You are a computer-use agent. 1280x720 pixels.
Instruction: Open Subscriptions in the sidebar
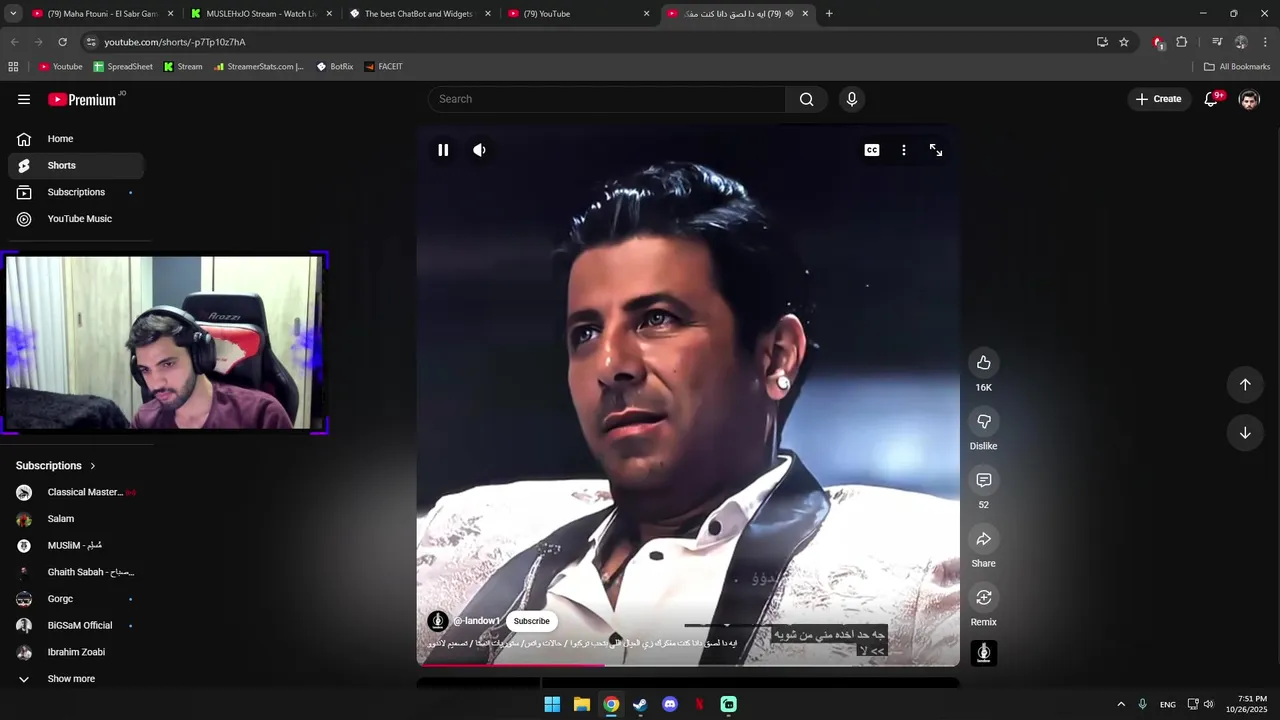pyautogui.click(x=76, y=192)
